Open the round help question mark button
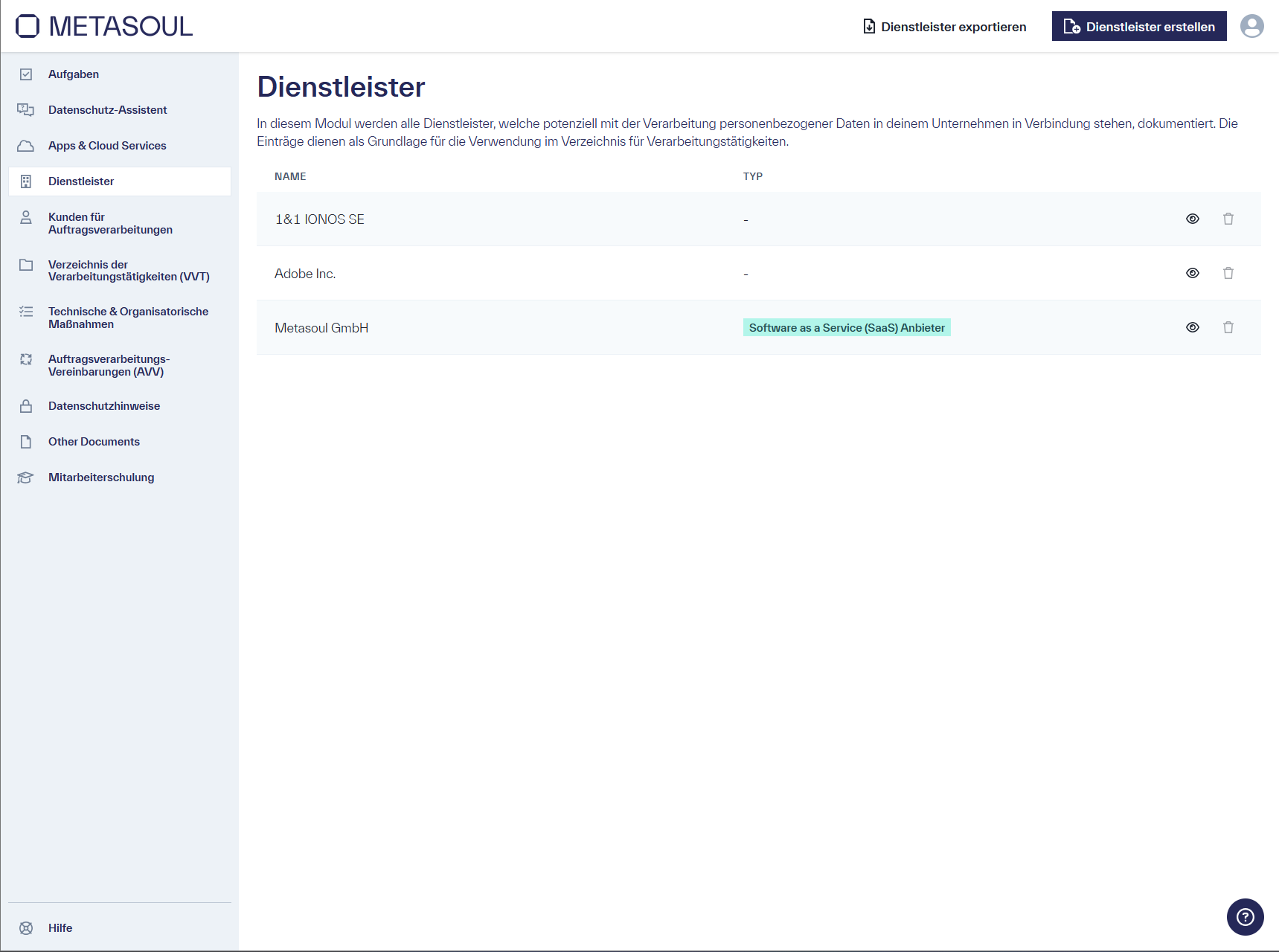 (x=1245, y=916)
